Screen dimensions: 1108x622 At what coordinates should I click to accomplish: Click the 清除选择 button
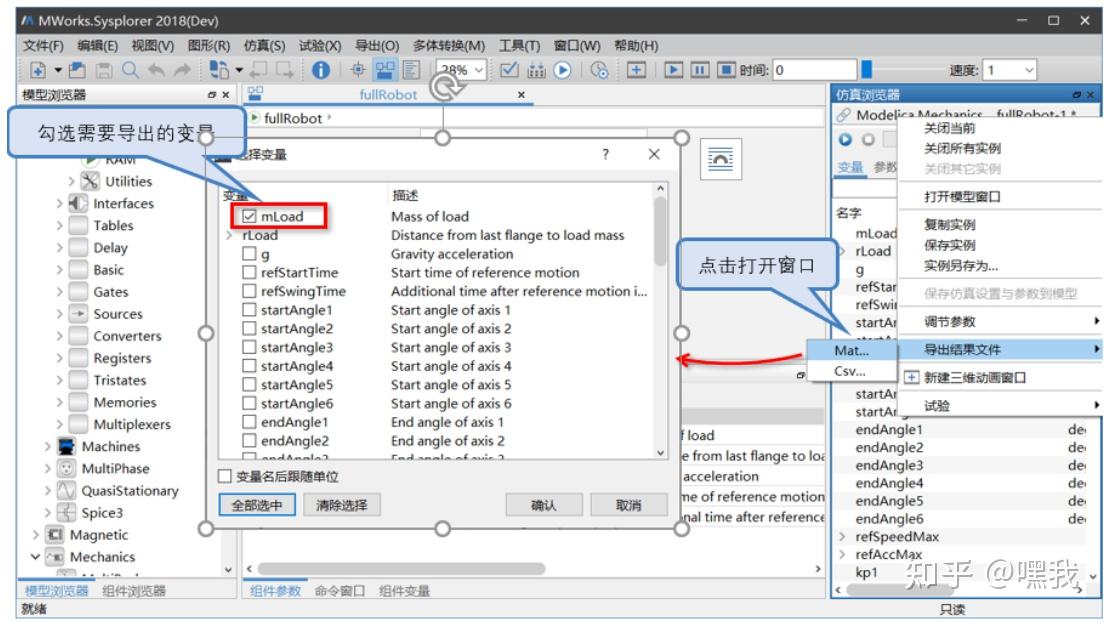342,505
